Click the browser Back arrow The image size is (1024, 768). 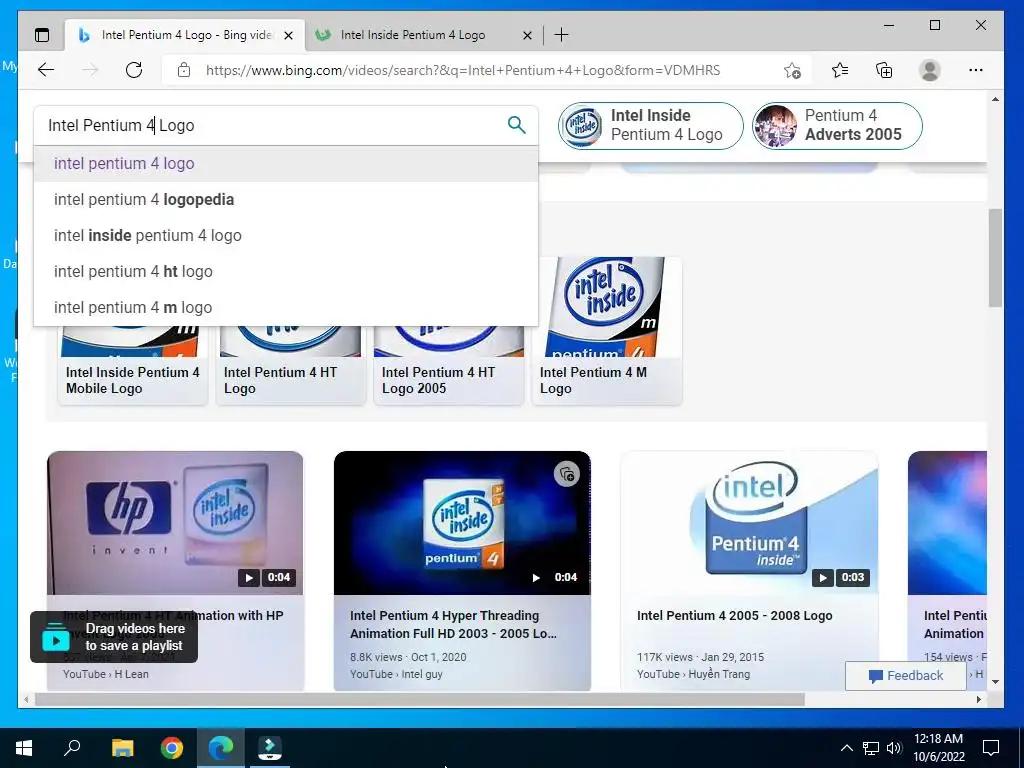coord(46,70)
